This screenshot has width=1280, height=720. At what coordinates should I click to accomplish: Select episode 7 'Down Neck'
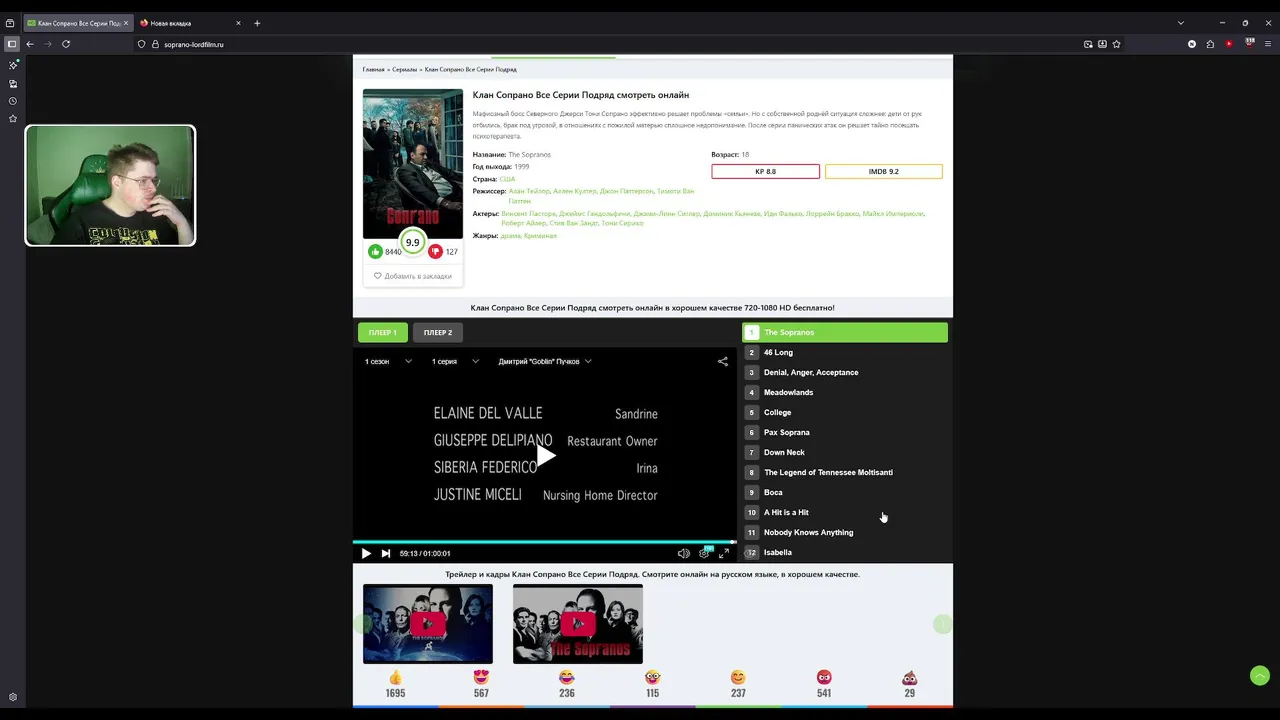click(845, 452)
